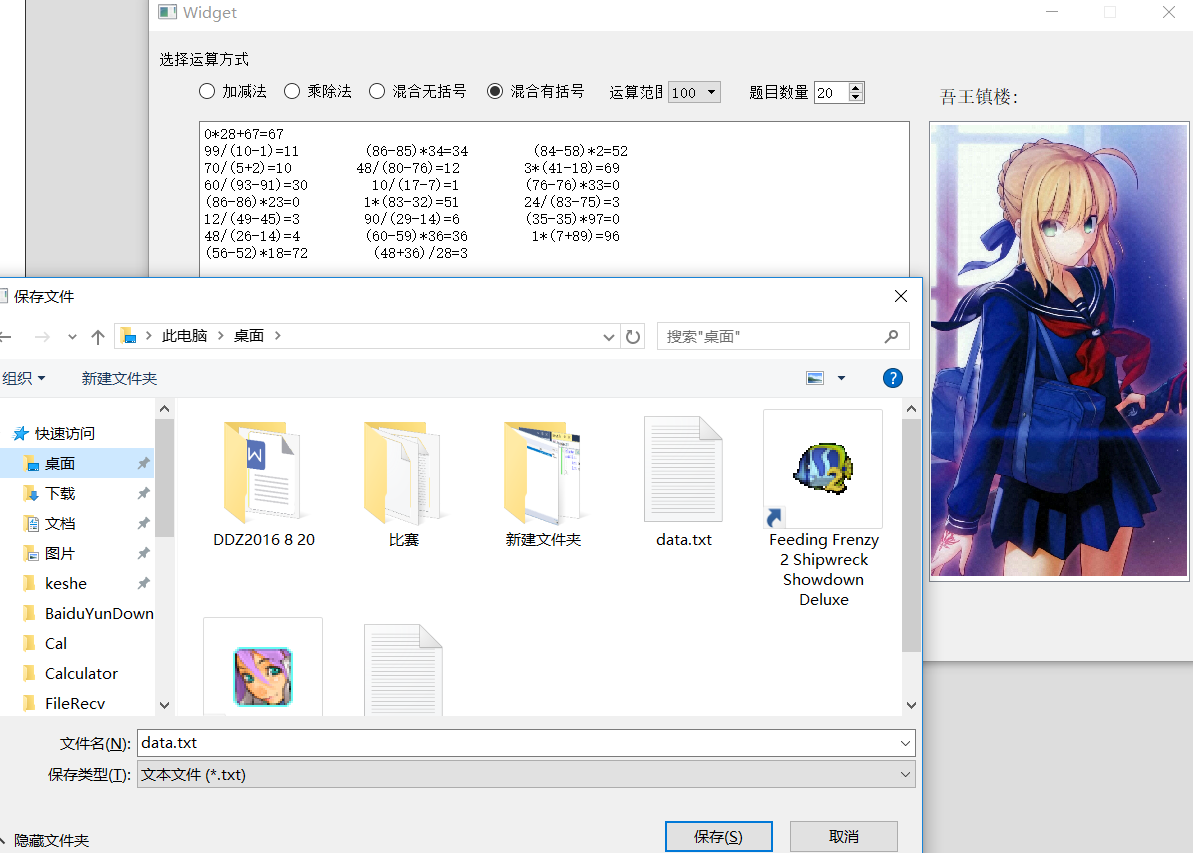Increase 题目数量 with the up arrow
This screenshot has height=853, width=1193.
click(x=856, y=88)
